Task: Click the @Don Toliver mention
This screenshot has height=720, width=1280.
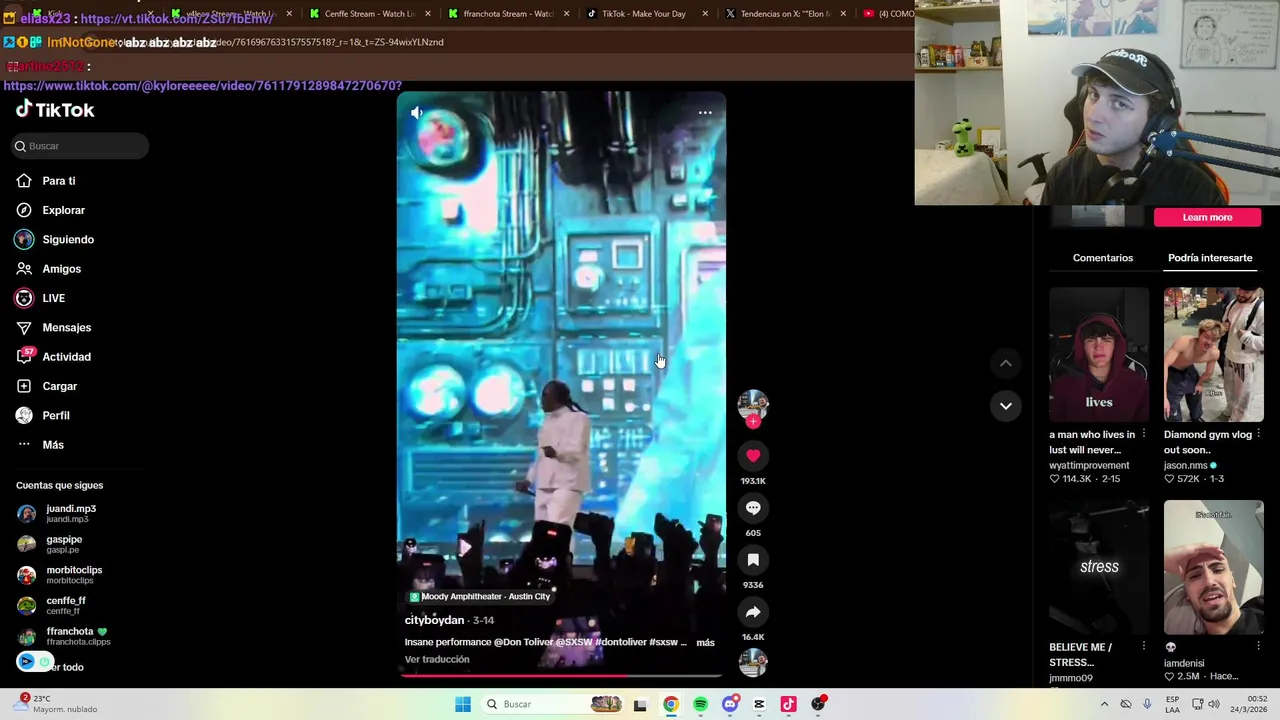Action: pyautogui.click(x=523, y=642)
